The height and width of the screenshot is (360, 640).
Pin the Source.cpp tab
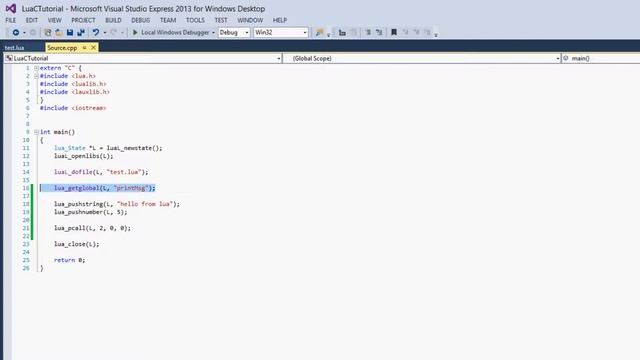(84, 48)
